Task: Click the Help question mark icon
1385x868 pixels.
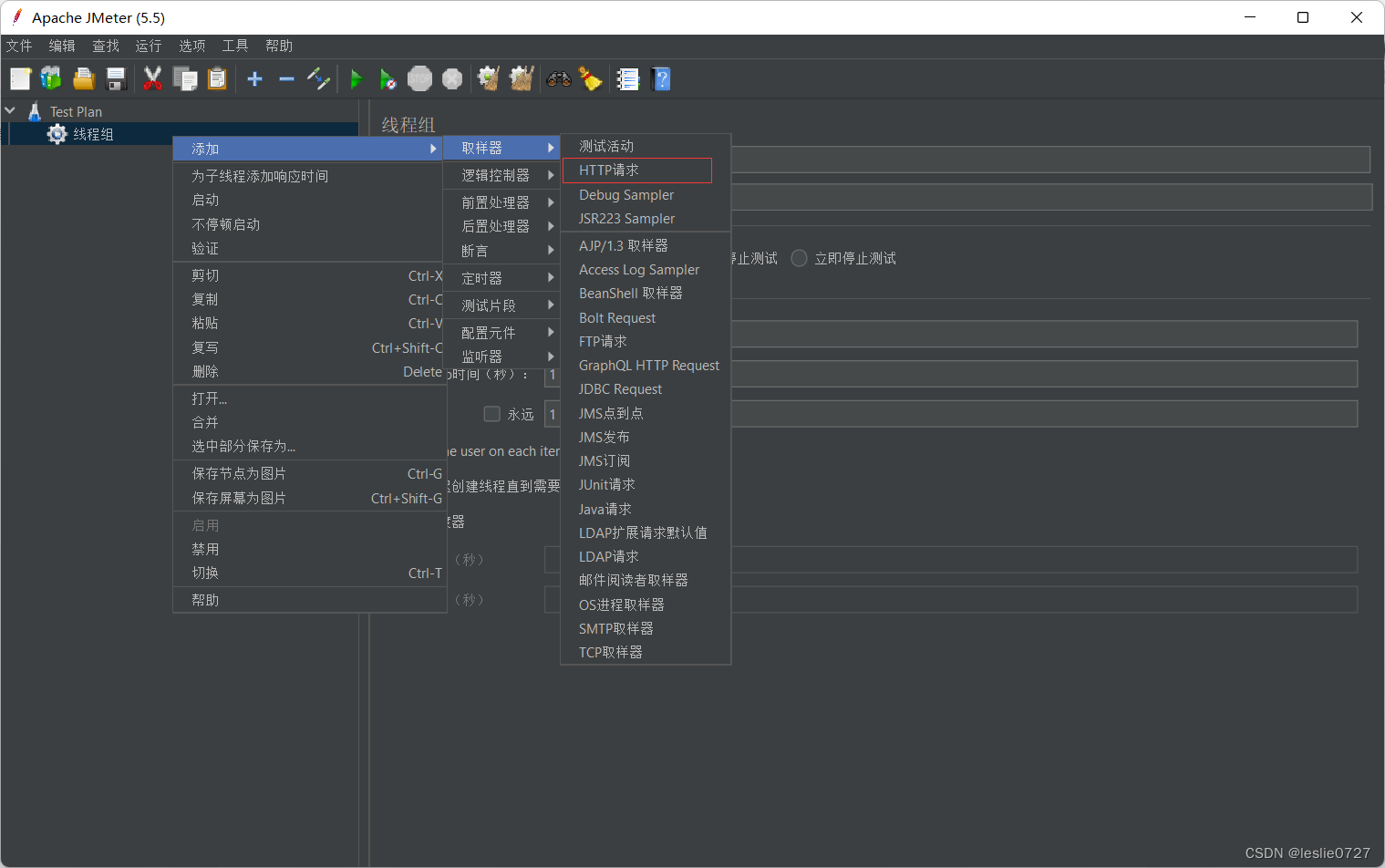Action: [x=662, y=79]
